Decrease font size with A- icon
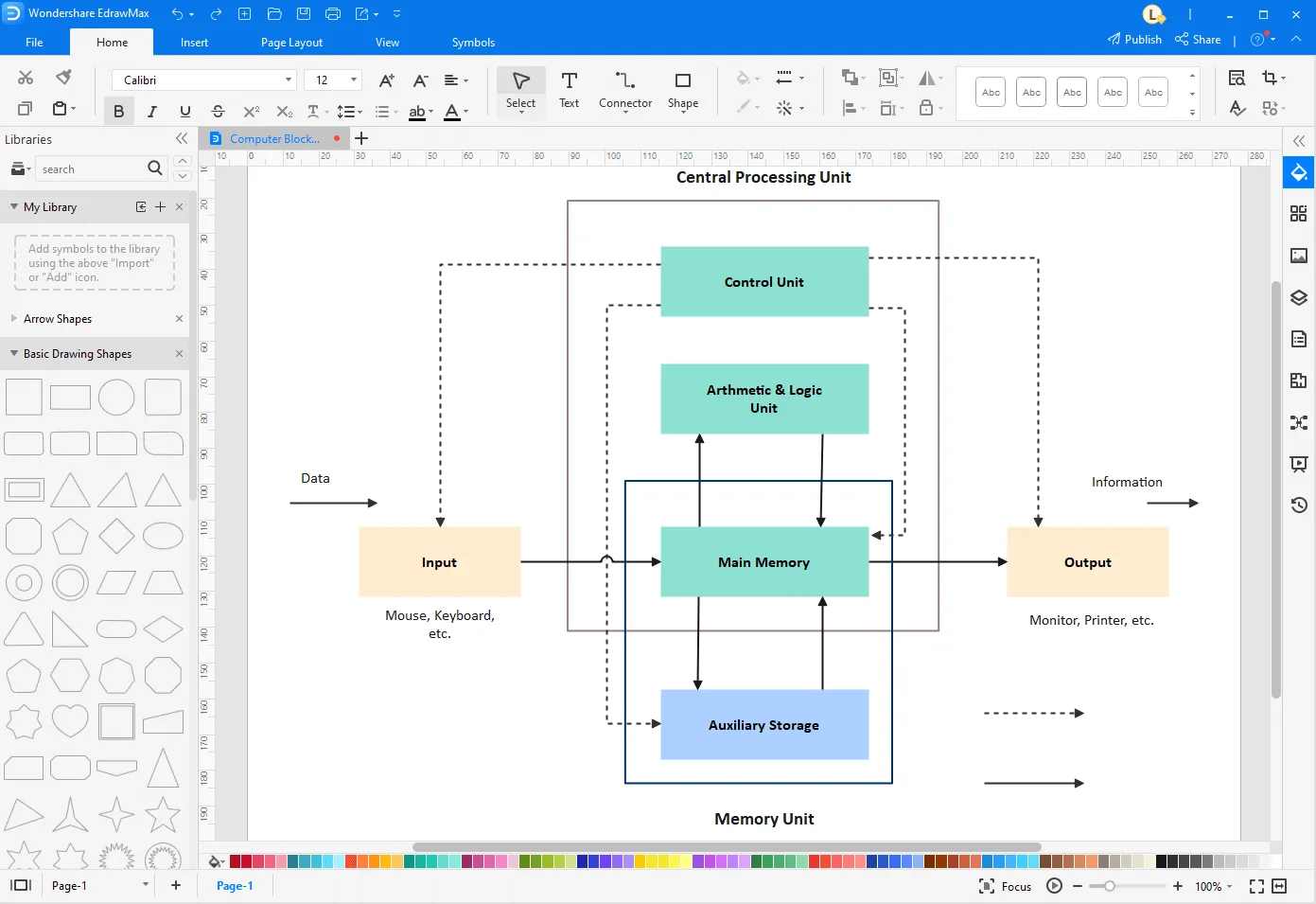1316x904 pixels. tap(421, 80)
